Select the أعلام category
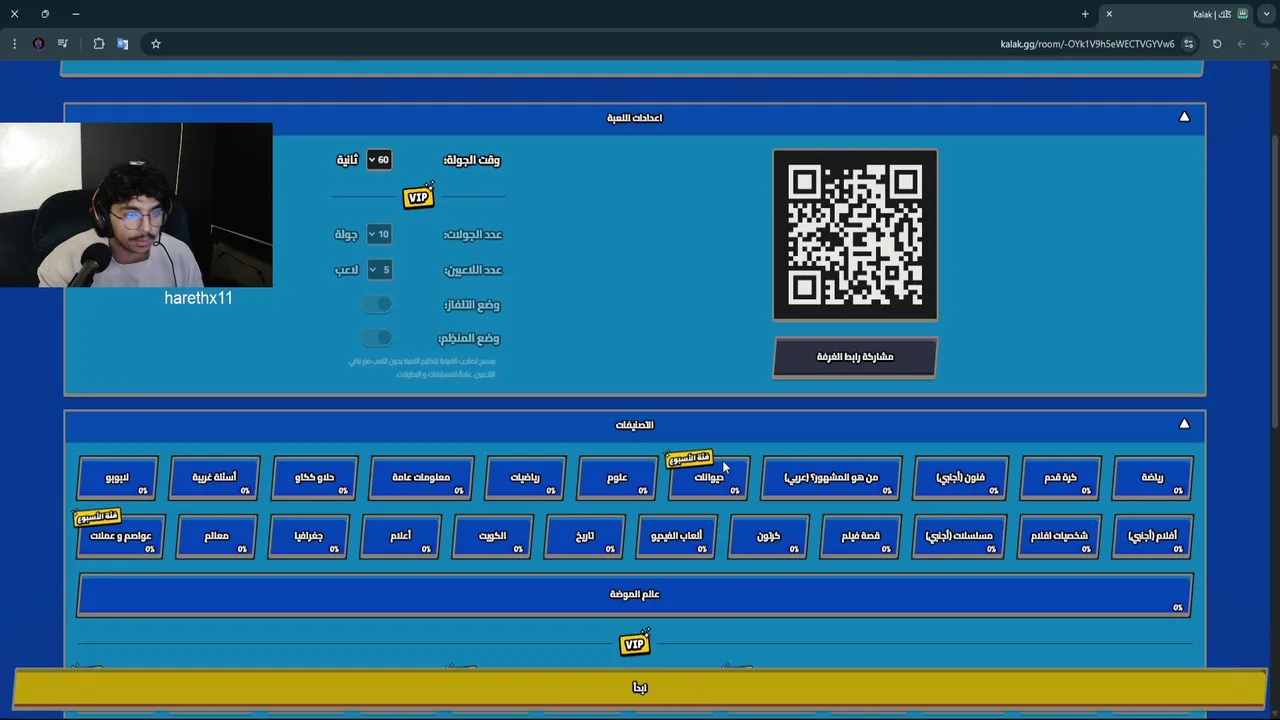The image size is (1280, 720). [400, 536]
